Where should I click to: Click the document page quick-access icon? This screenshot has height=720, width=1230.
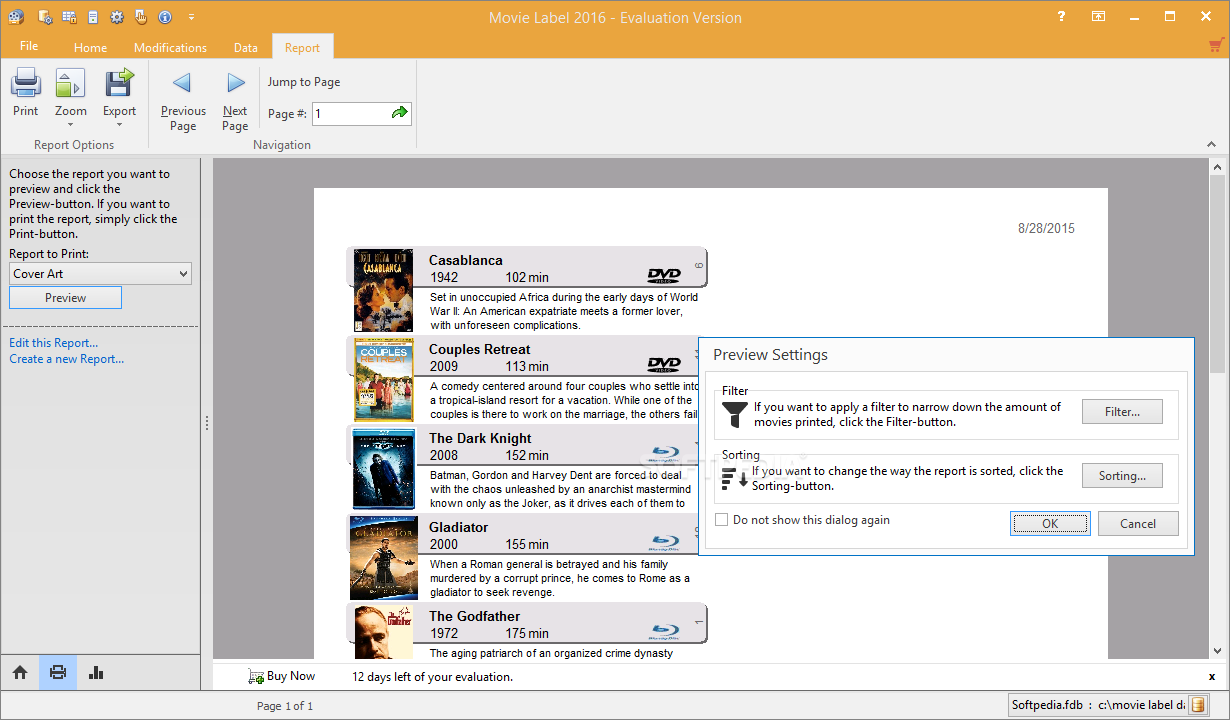point(93,17)
